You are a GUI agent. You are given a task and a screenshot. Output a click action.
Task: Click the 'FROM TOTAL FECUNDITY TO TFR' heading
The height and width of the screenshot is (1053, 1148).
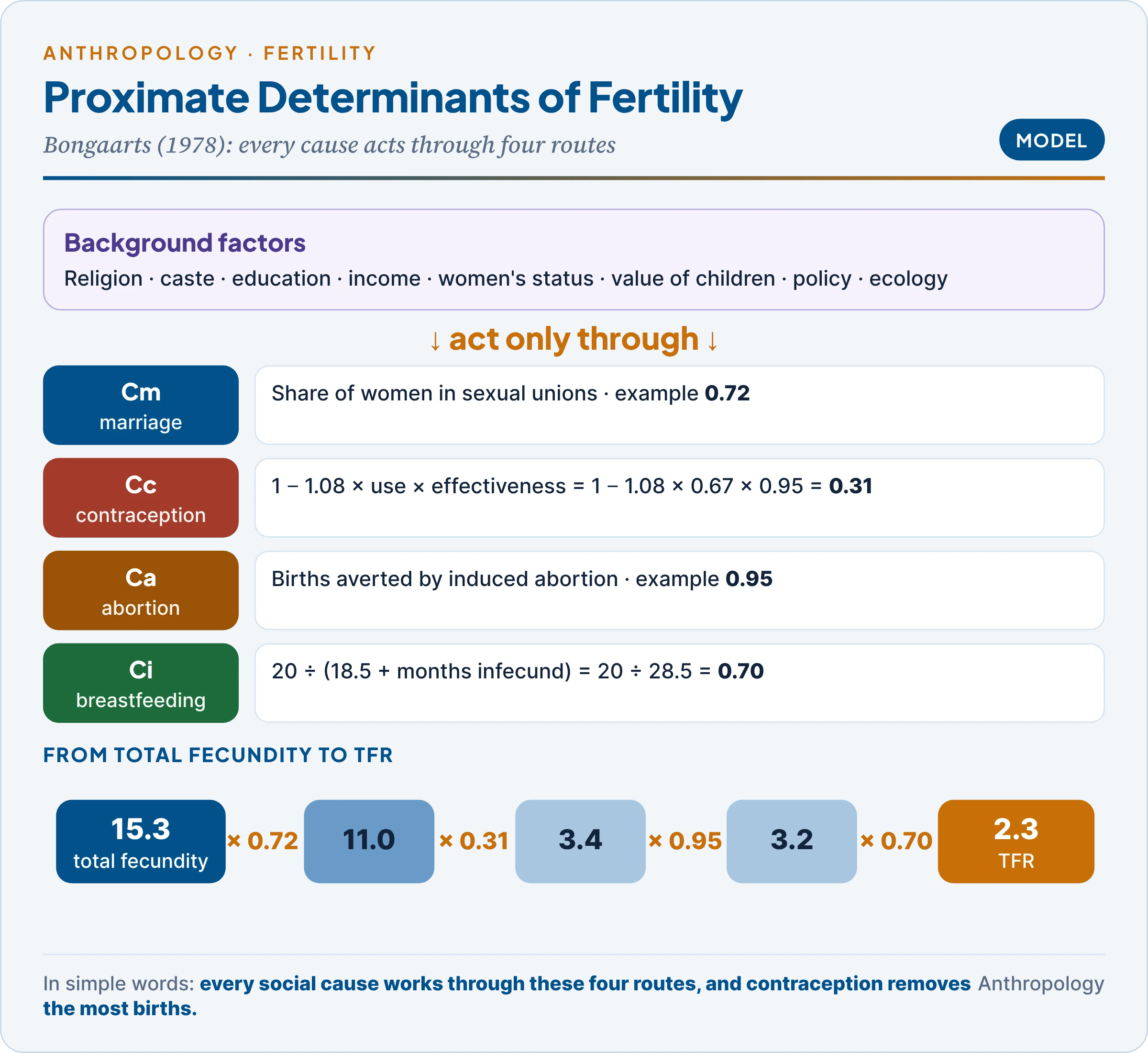[x=218, y=755]
